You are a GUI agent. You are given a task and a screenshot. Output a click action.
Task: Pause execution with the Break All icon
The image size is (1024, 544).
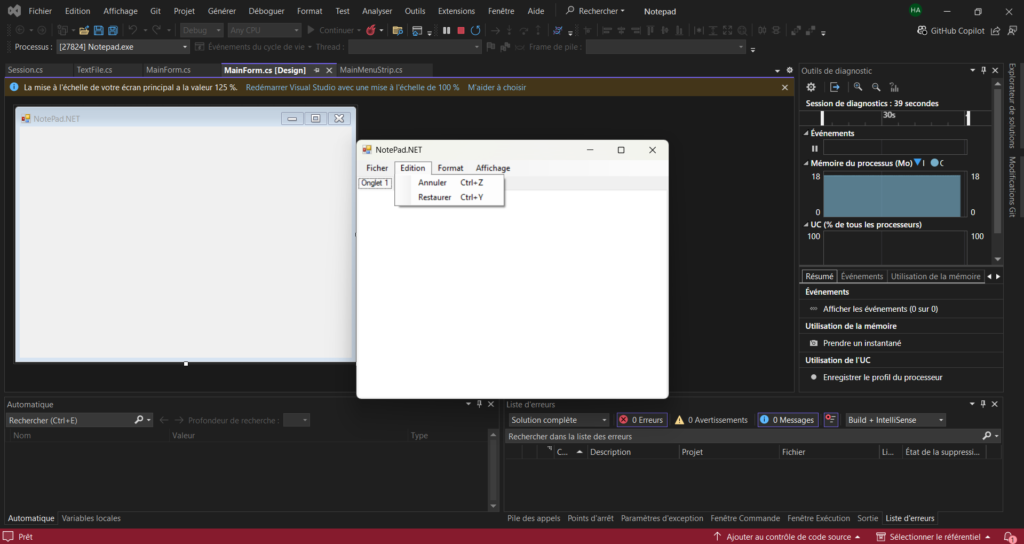446,30
